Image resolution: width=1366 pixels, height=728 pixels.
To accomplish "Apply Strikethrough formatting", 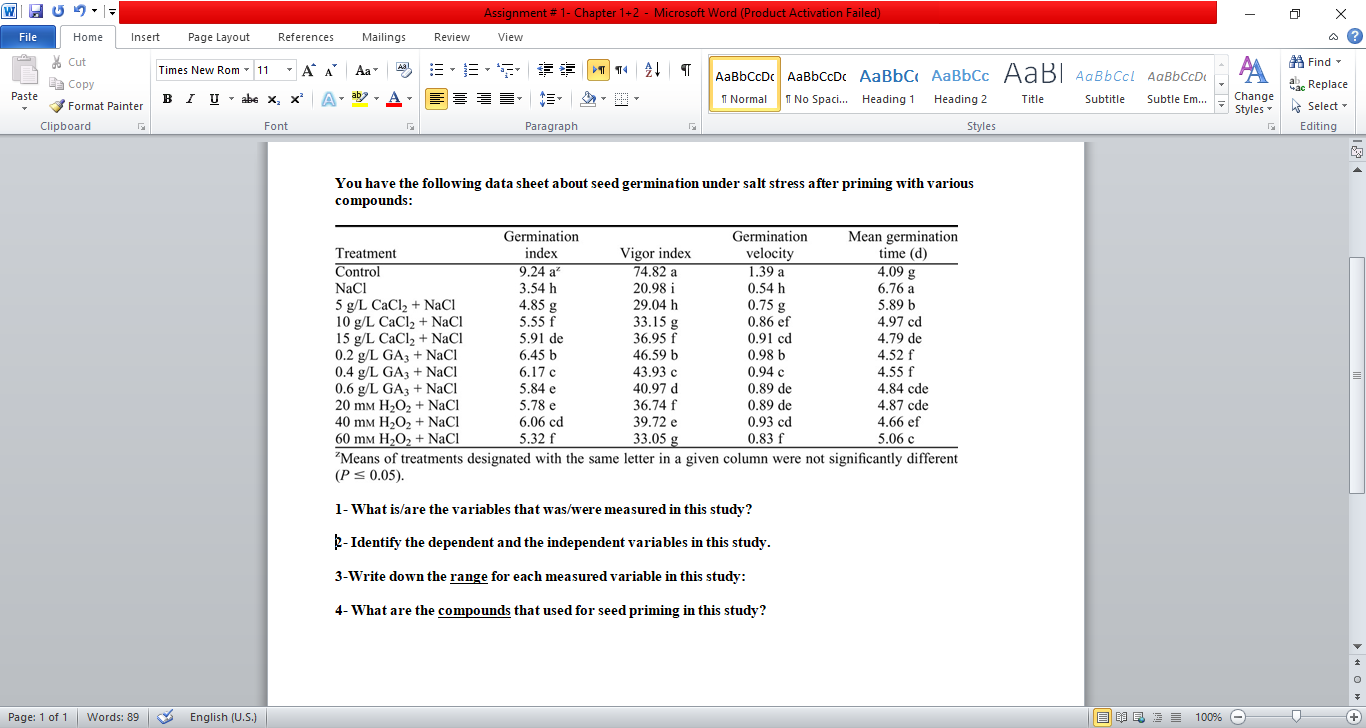I will click(x=249, y=98).
